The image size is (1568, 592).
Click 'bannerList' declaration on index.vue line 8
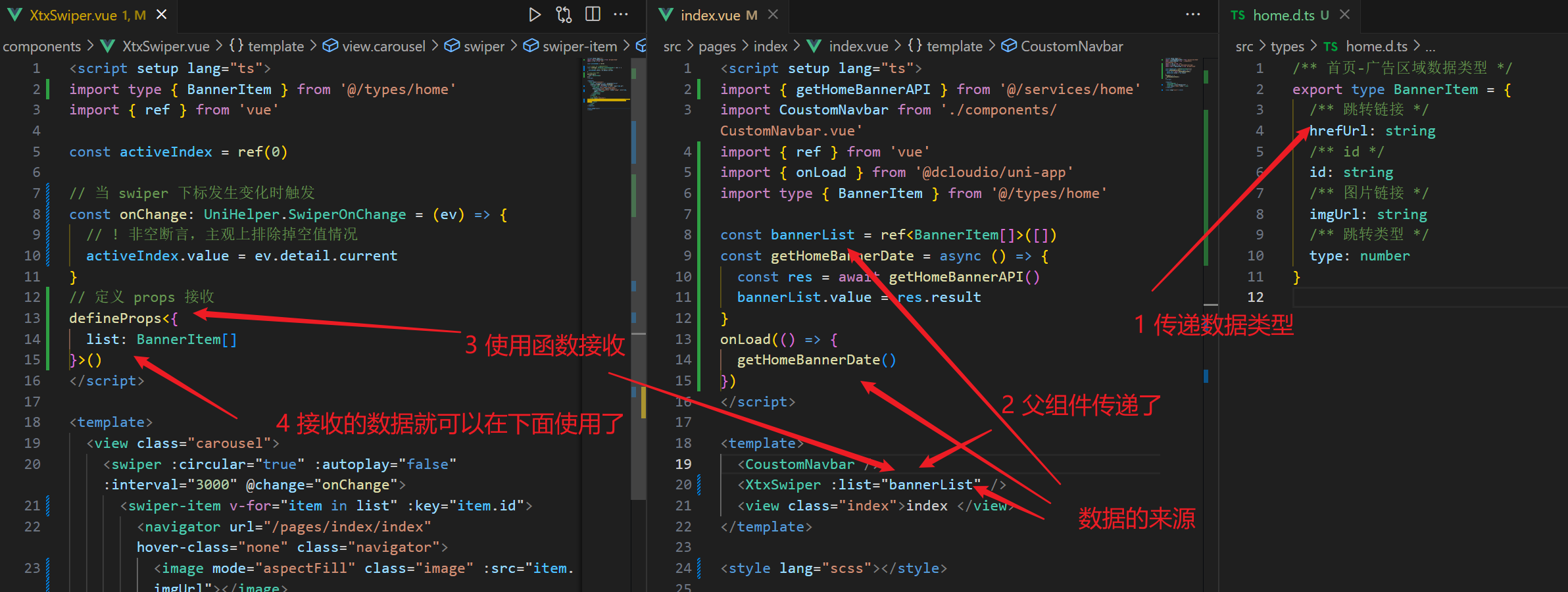[x=812, y=235]
